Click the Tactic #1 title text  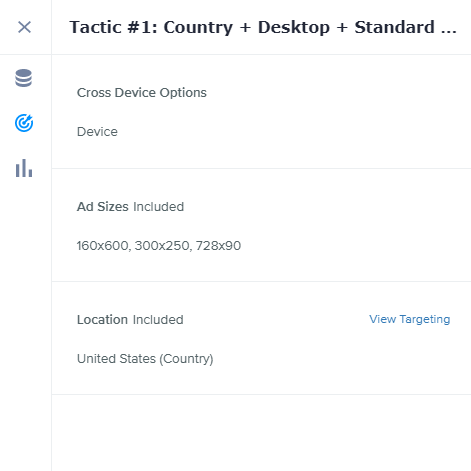tap(263, 27)
